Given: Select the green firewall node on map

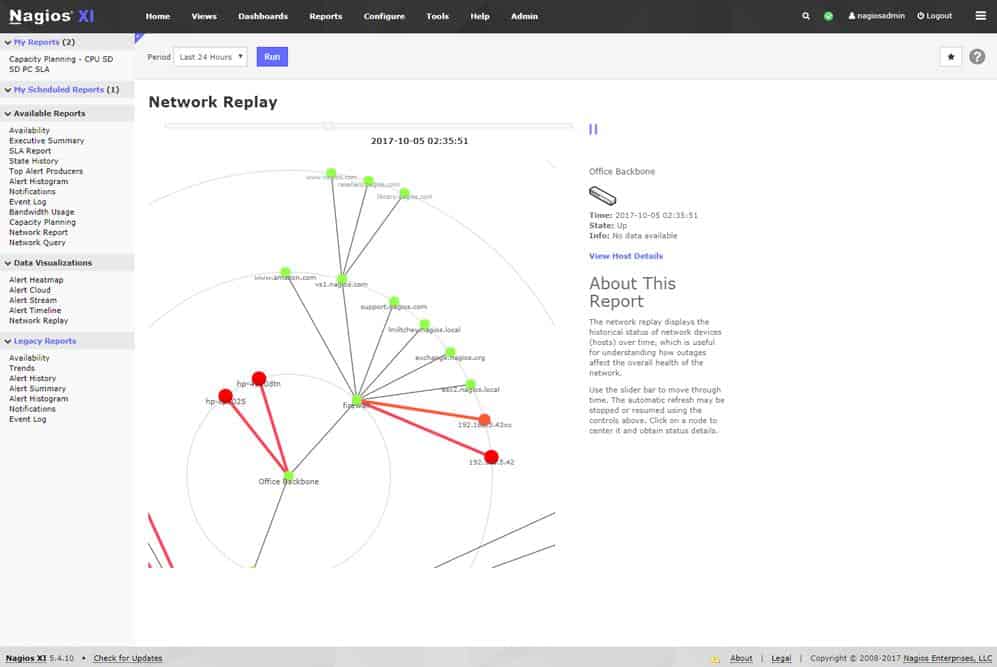Looking at the screenshot, I should click(x=357, y=400).
